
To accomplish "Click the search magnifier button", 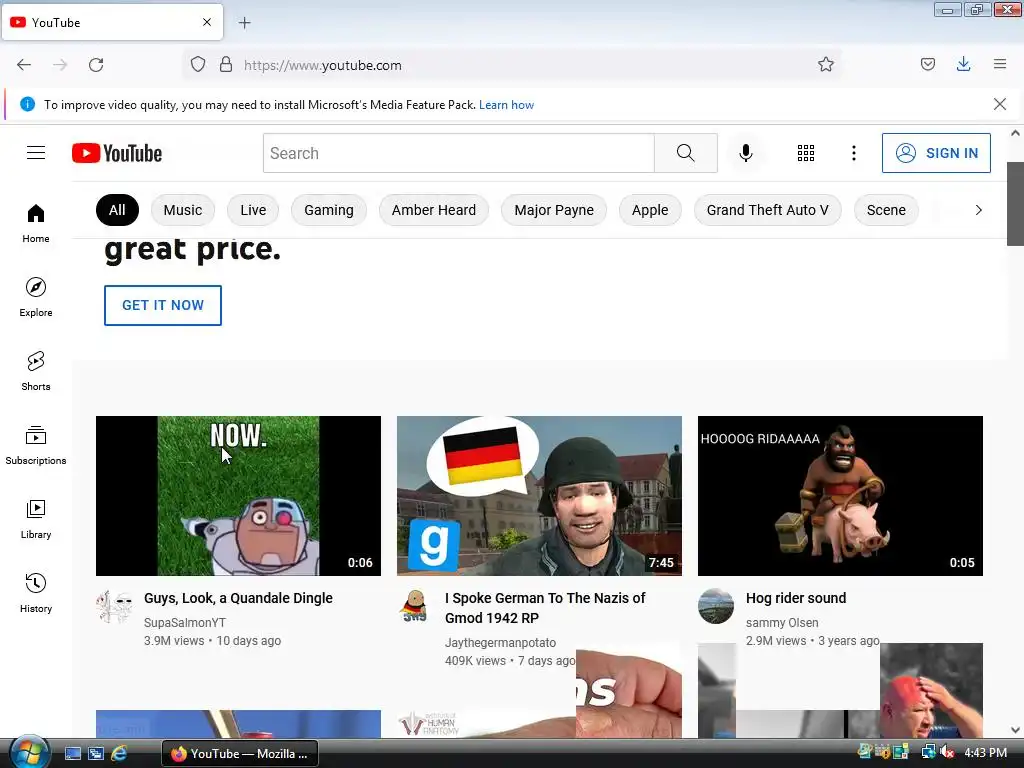I will tap(686, 153).
